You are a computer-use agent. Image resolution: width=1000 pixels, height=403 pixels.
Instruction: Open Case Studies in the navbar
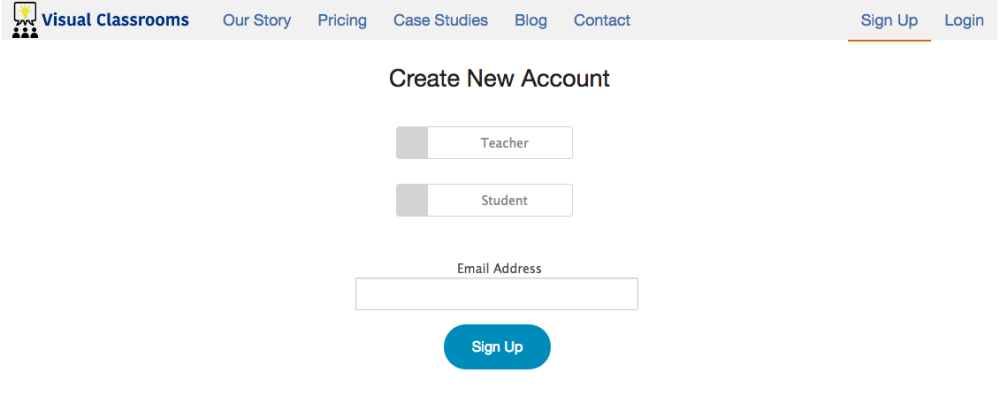click(441, 20)
